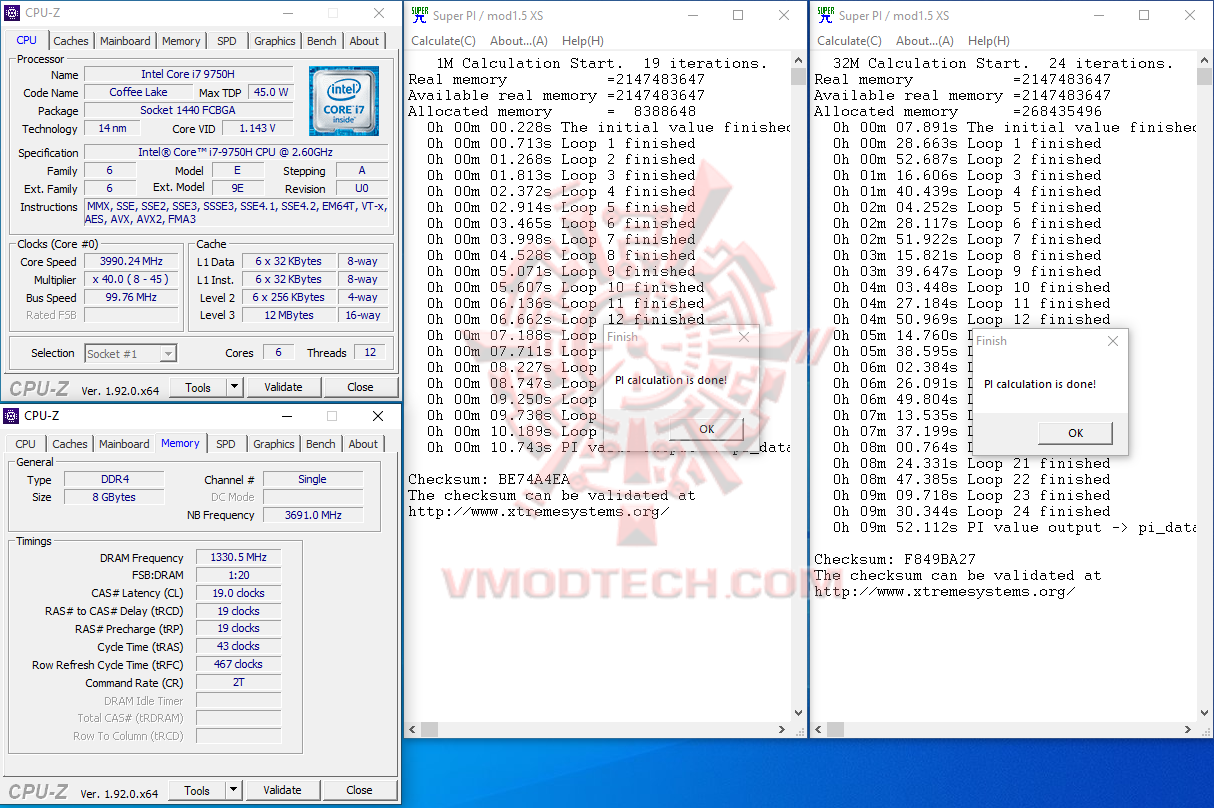Click DRAM Frequency value 1330.5 MHz
The image size is (1214, 808).
click(x=238, y=558)
